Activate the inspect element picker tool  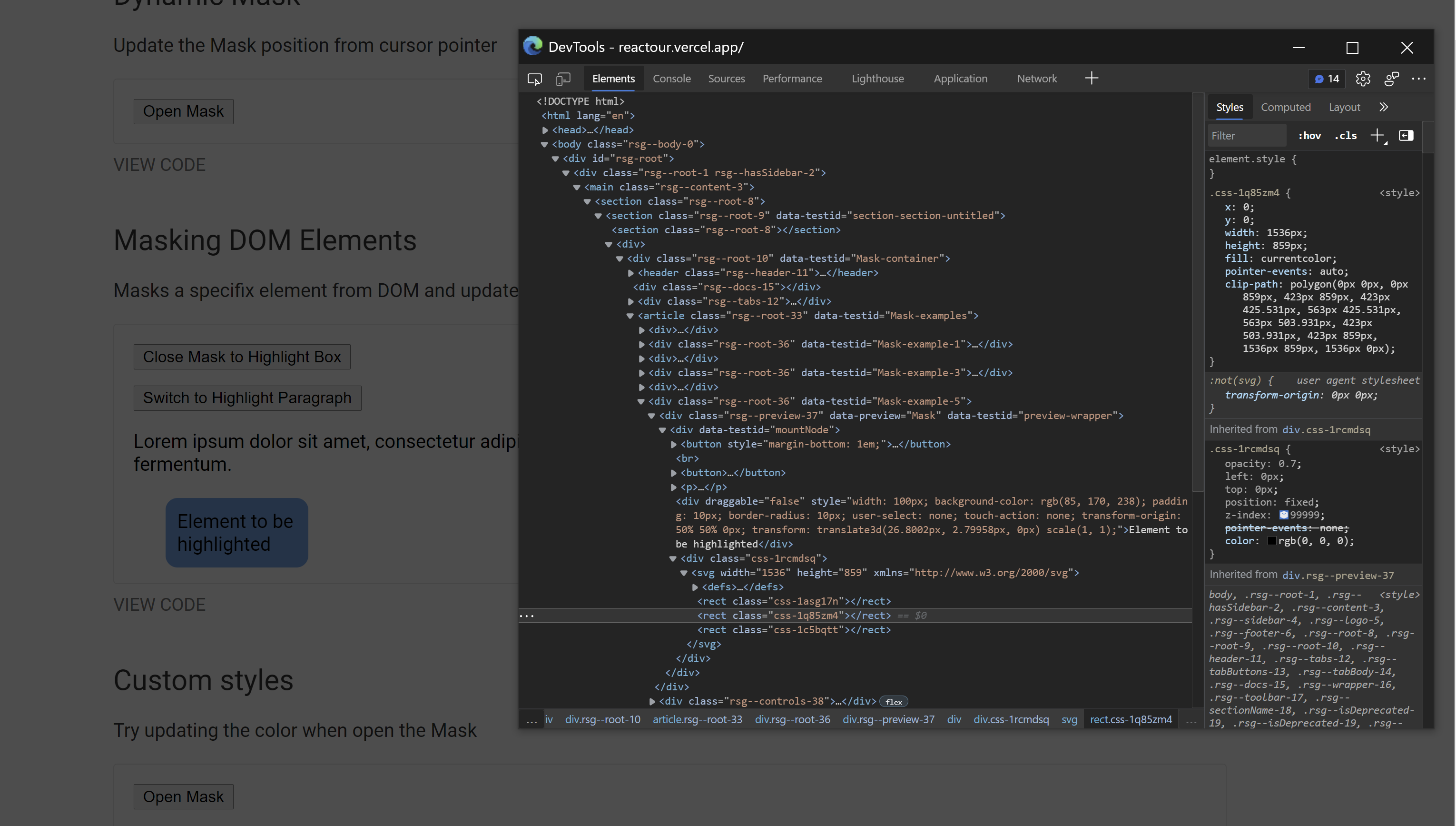click(534, 79)
